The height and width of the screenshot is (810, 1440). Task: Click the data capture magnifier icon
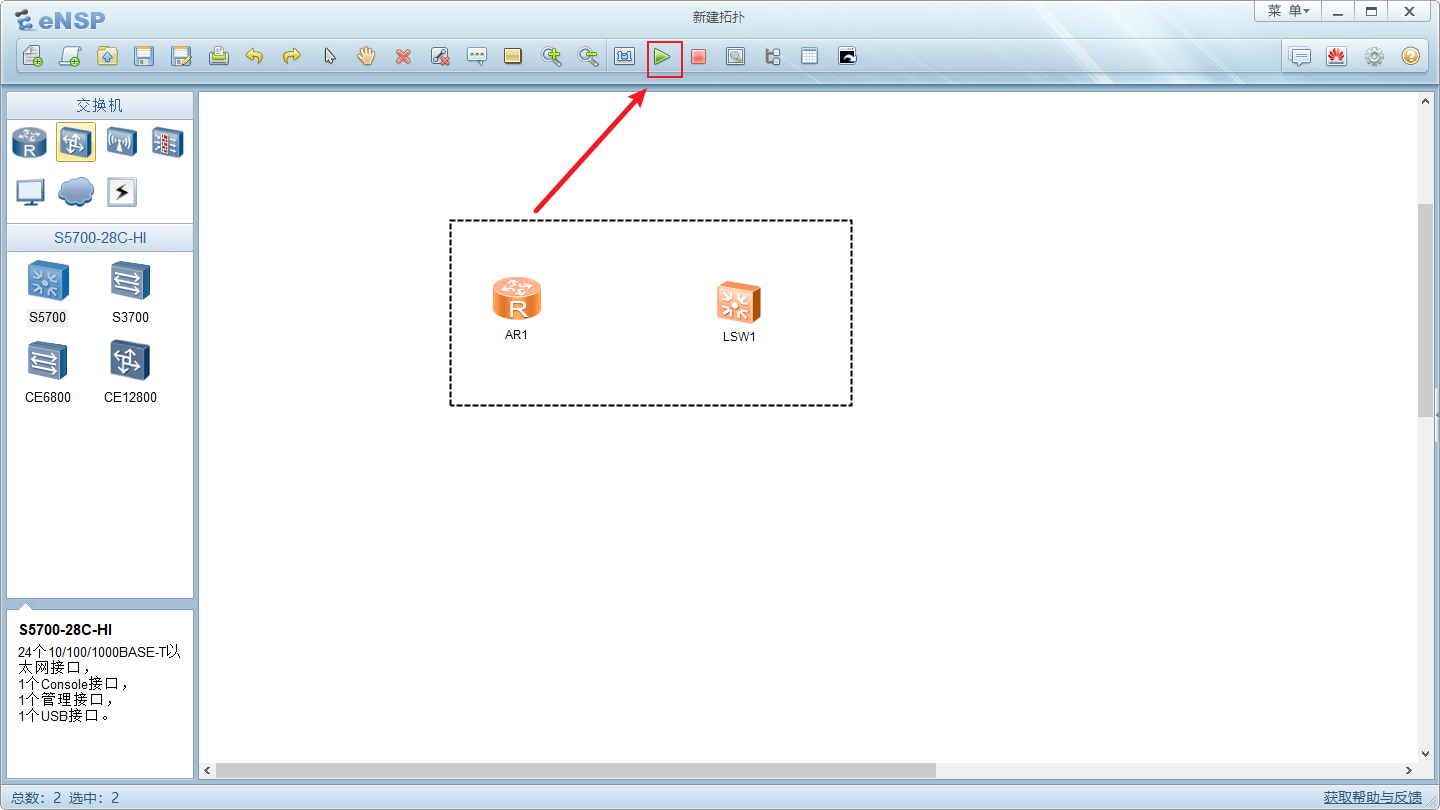(735, 56)
